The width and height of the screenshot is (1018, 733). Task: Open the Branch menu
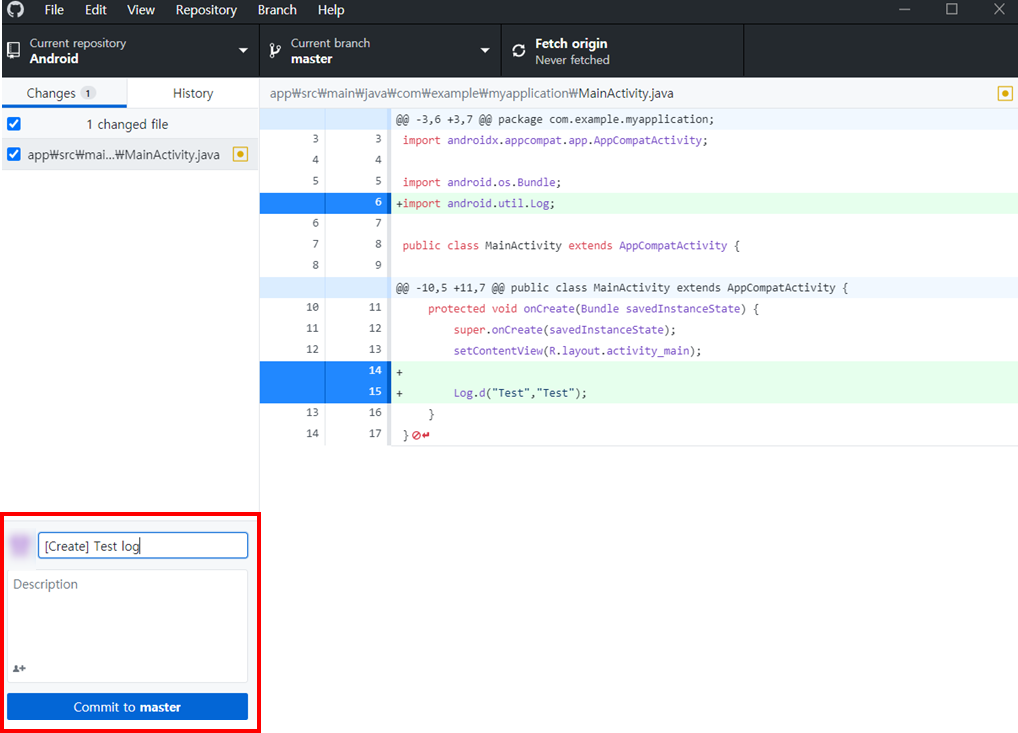point(277,10)
